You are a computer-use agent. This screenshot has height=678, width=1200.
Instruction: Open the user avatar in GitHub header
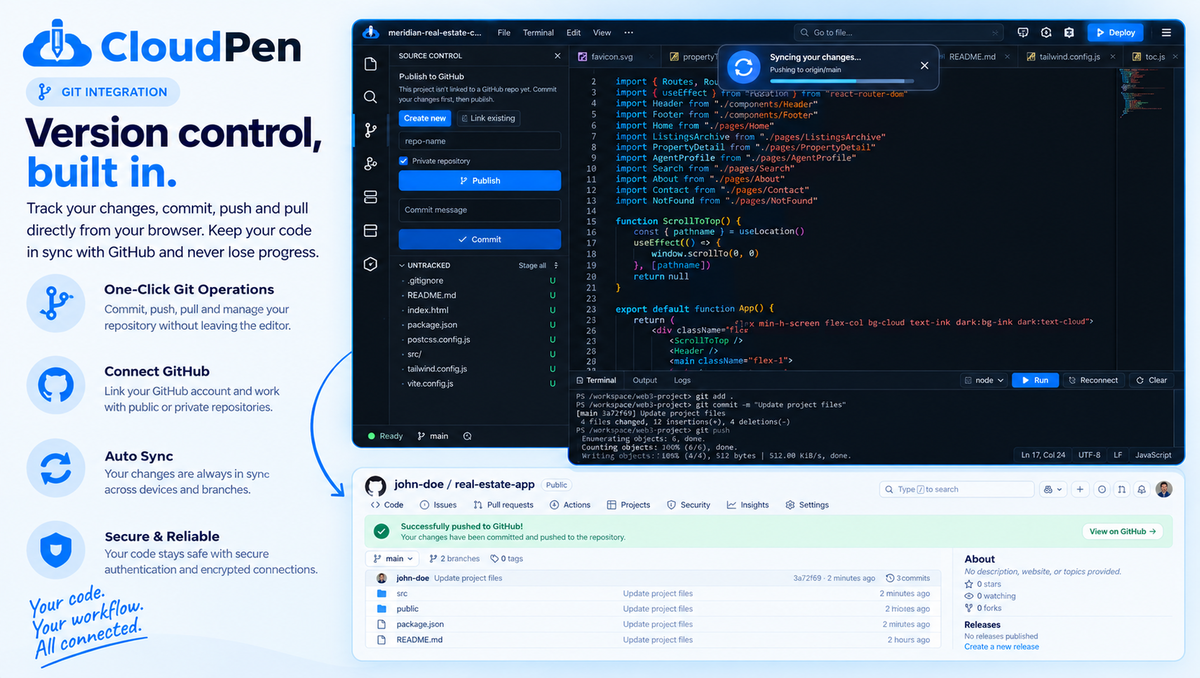pyautogui.click(x=1163, y=489)
